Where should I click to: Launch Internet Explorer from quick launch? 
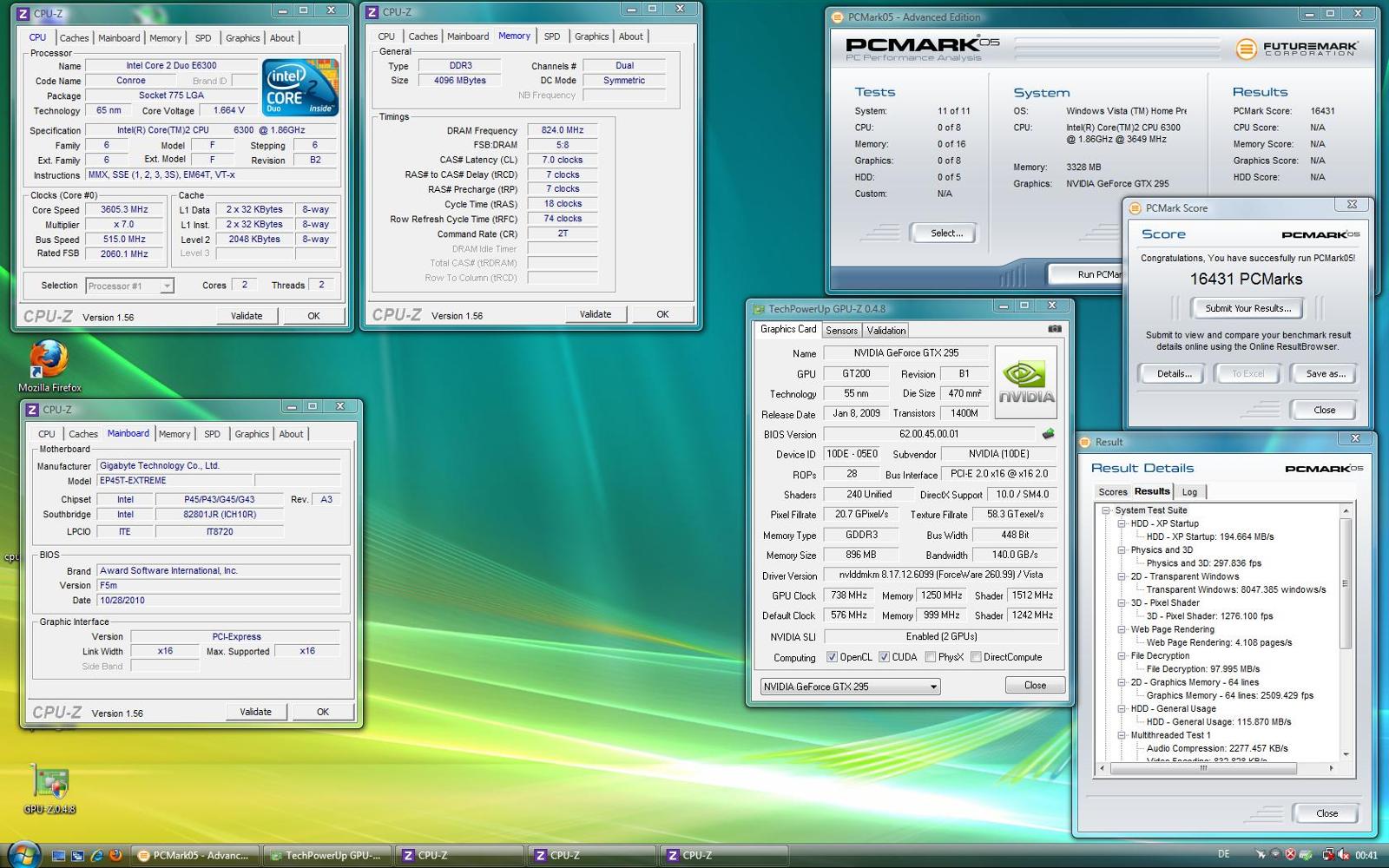pyautogui.click(x=97, y=856)
